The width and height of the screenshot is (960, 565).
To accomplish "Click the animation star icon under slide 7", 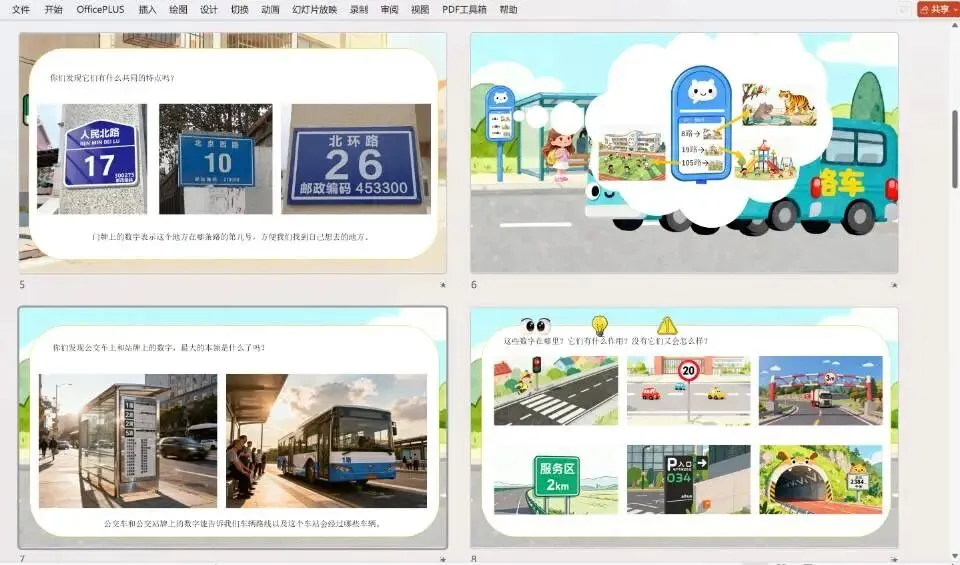I will 443,559.
